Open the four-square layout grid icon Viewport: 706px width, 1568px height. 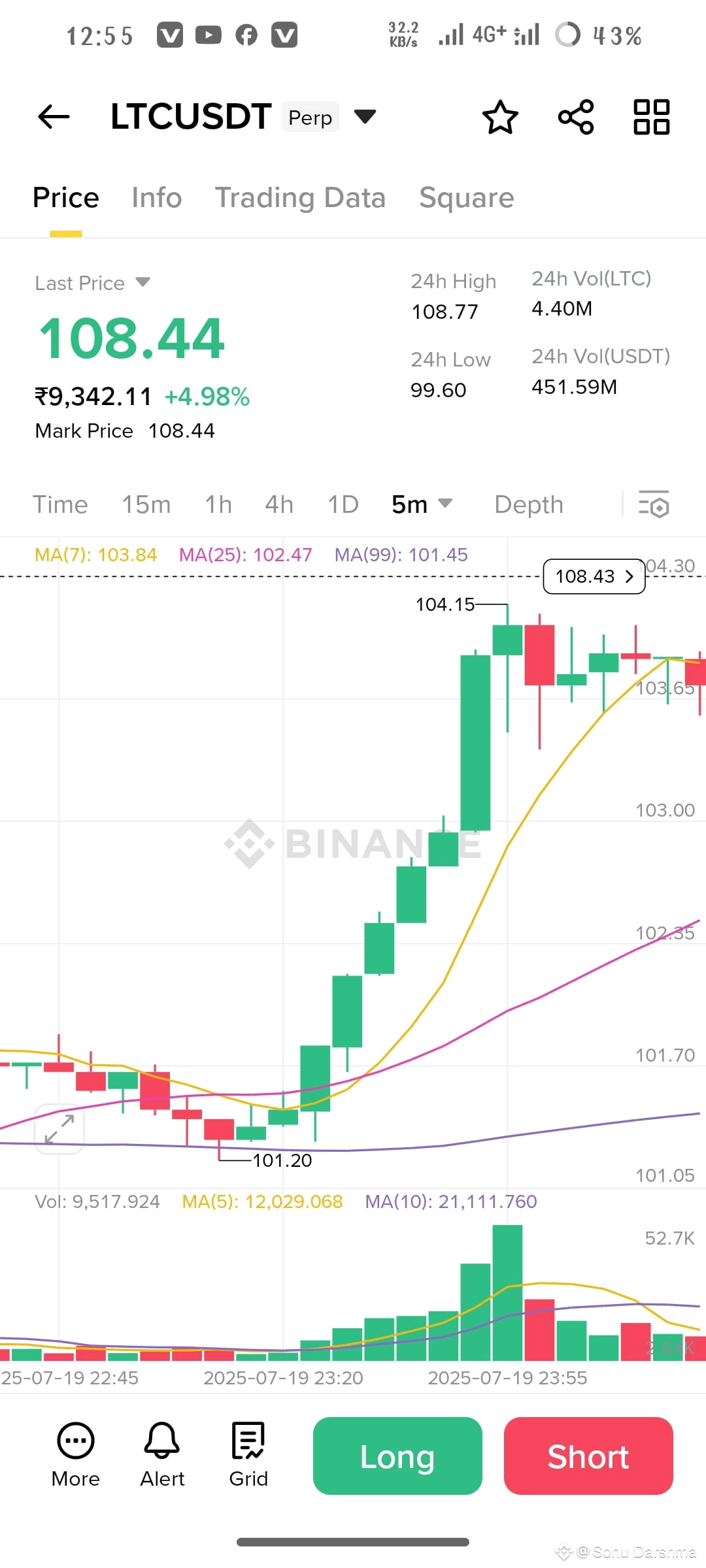tap(652, 117)
